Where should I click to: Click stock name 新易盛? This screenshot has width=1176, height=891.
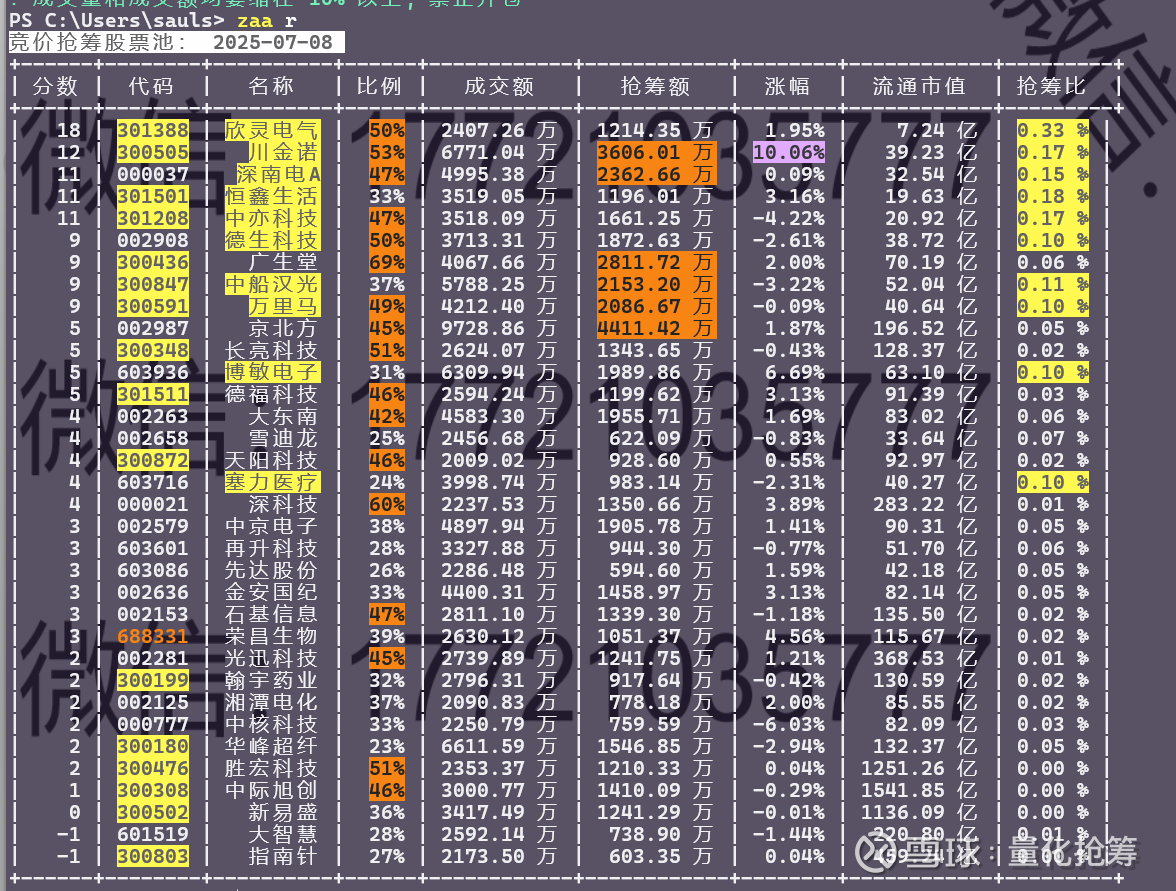[x=284, y=812]
